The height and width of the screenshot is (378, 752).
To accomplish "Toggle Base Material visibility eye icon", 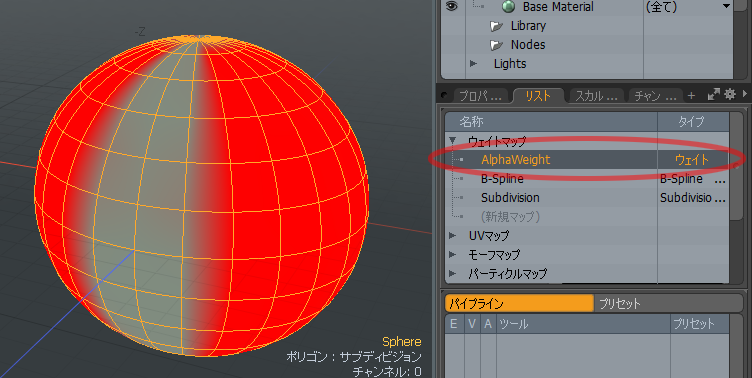I will point(452,6).
